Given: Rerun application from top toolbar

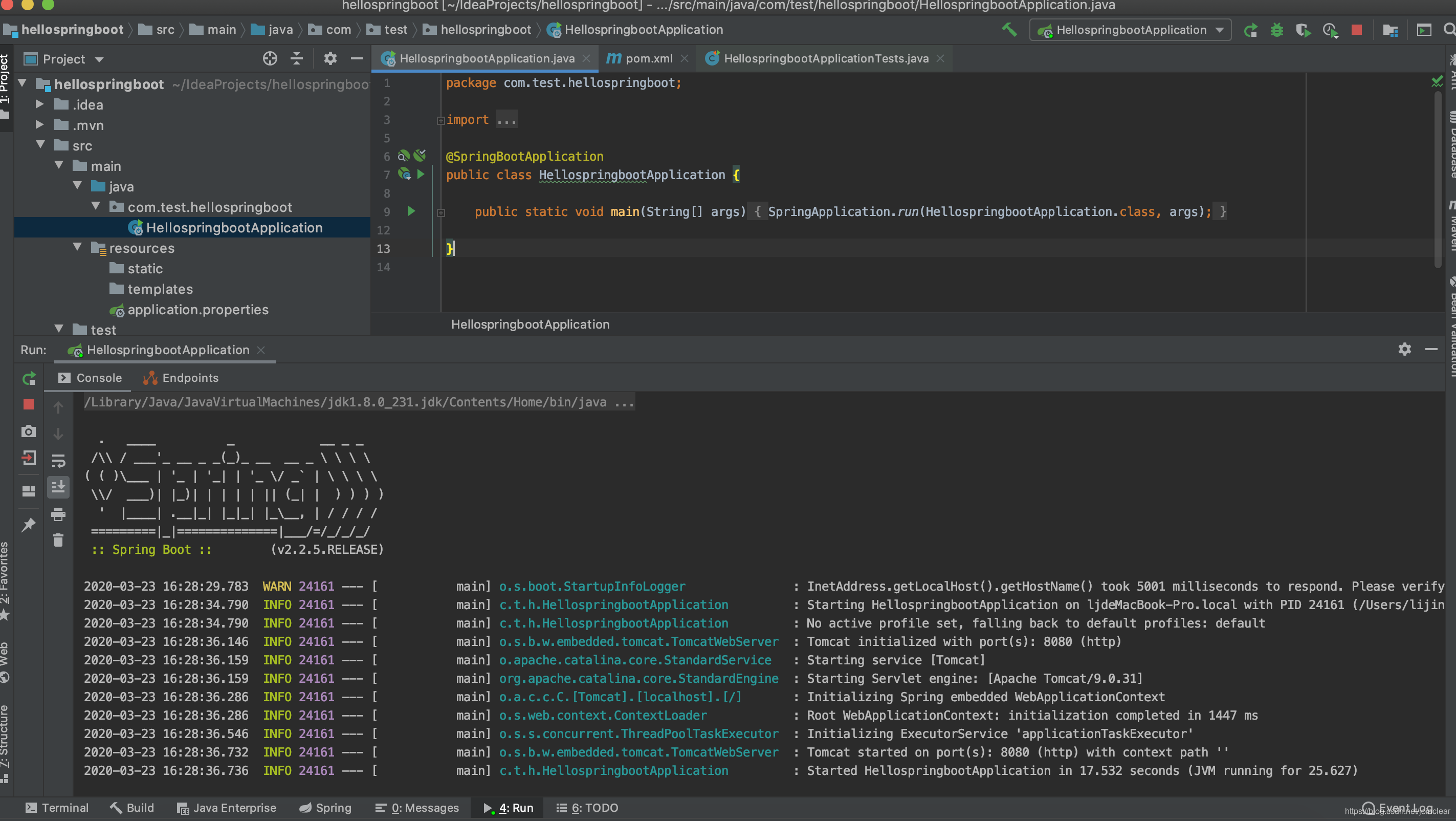Looking at the screenshot, I should [1250, 30].
